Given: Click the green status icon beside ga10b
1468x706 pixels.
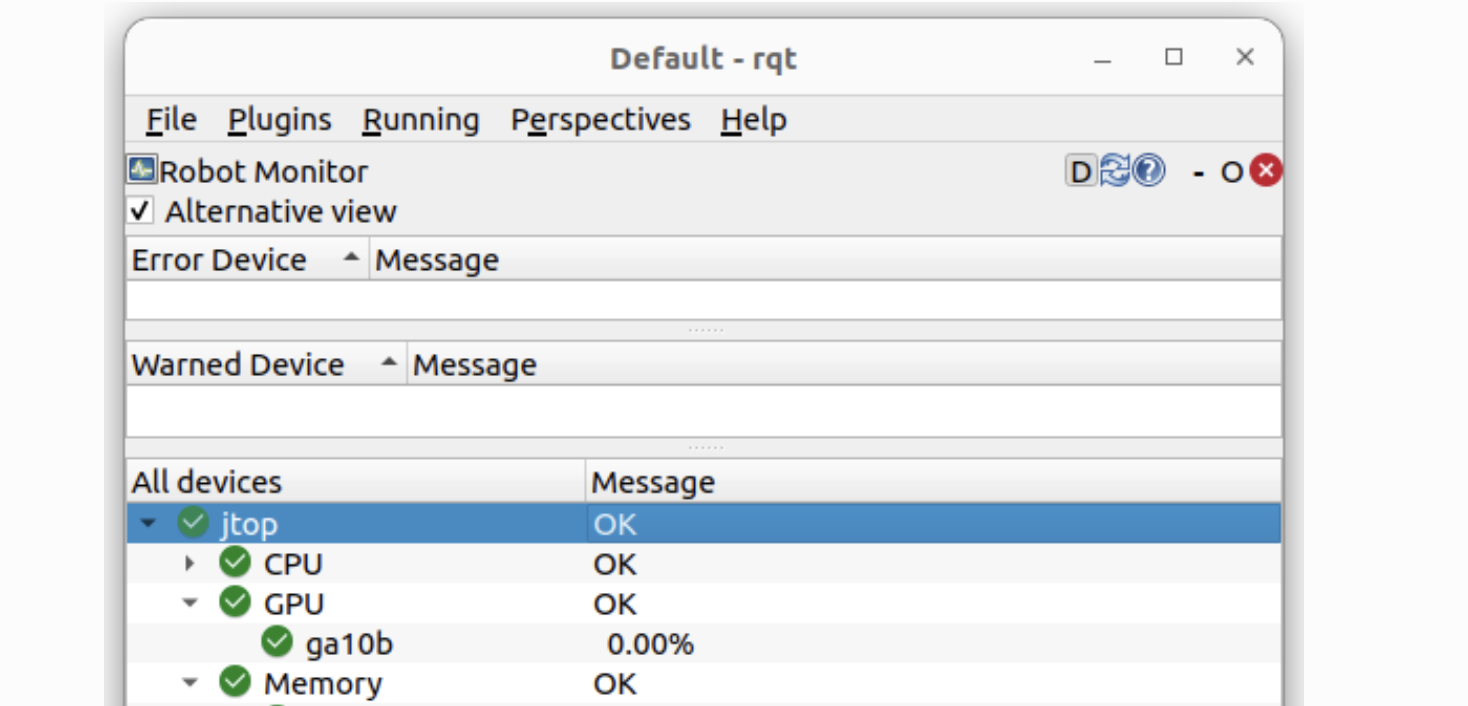Looking at the screenshot, I should pos(277,643).
